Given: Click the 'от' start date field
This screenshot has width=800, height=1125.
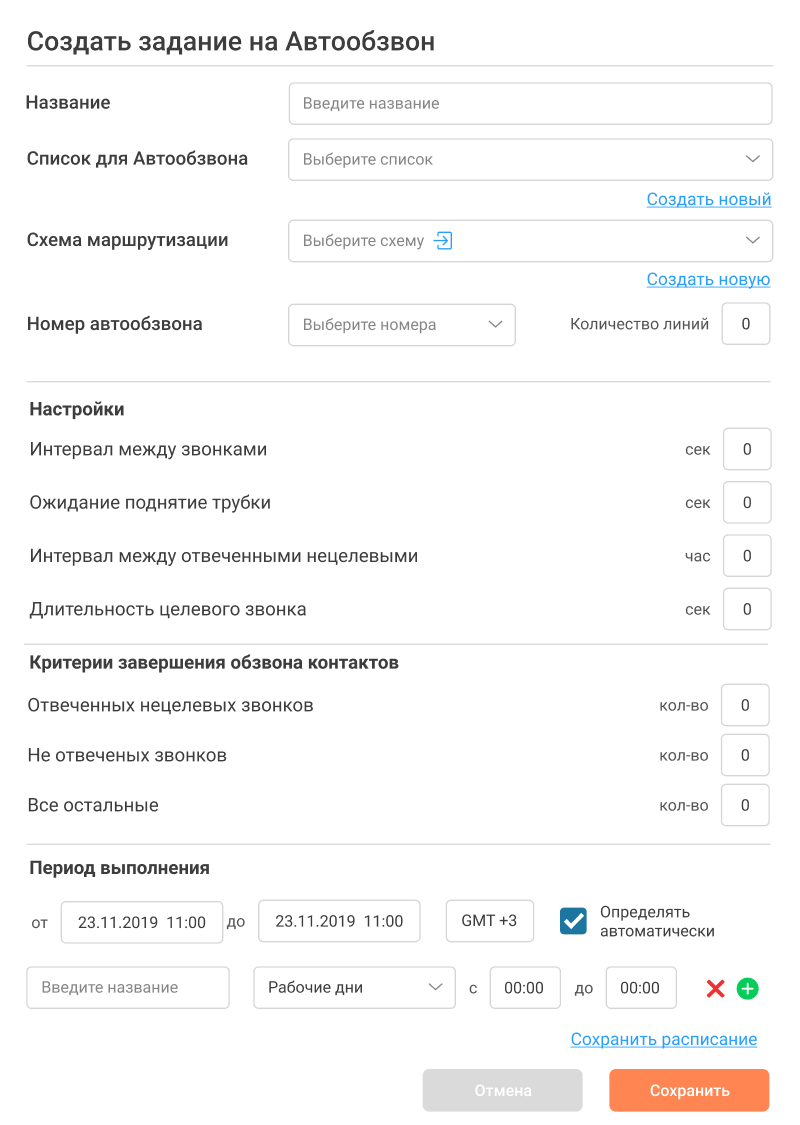Looking at the screenshot, I should [x=141, y=922].
